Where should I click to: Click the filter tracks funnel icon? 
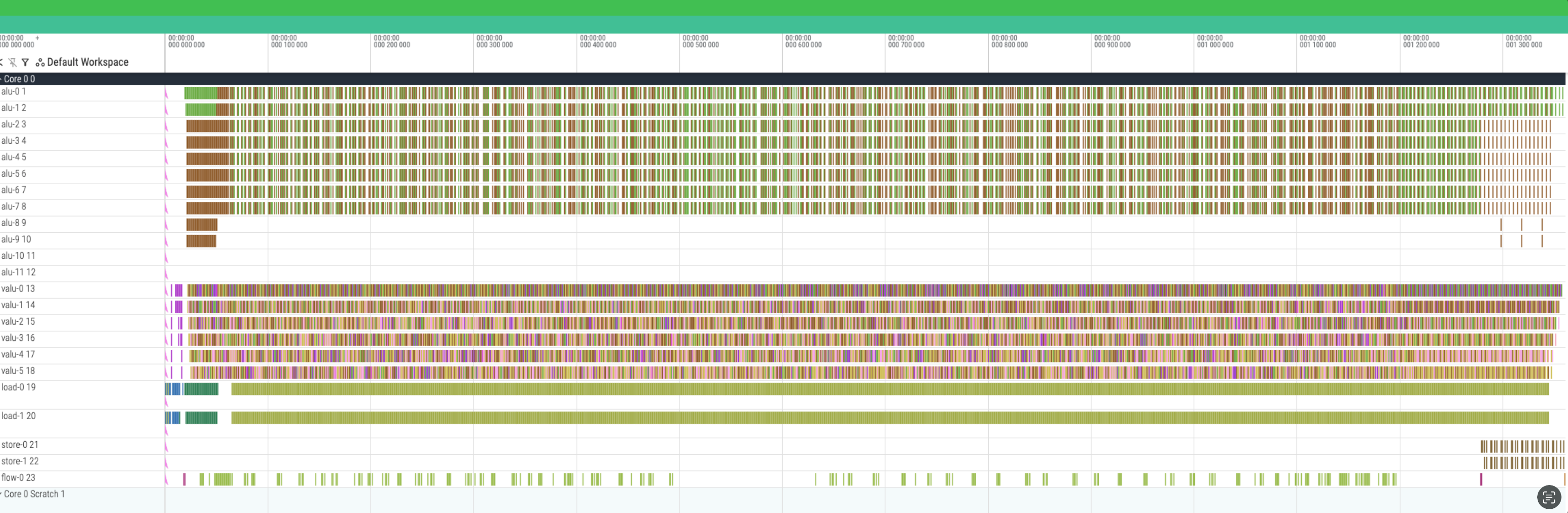(x=25, y=62)
